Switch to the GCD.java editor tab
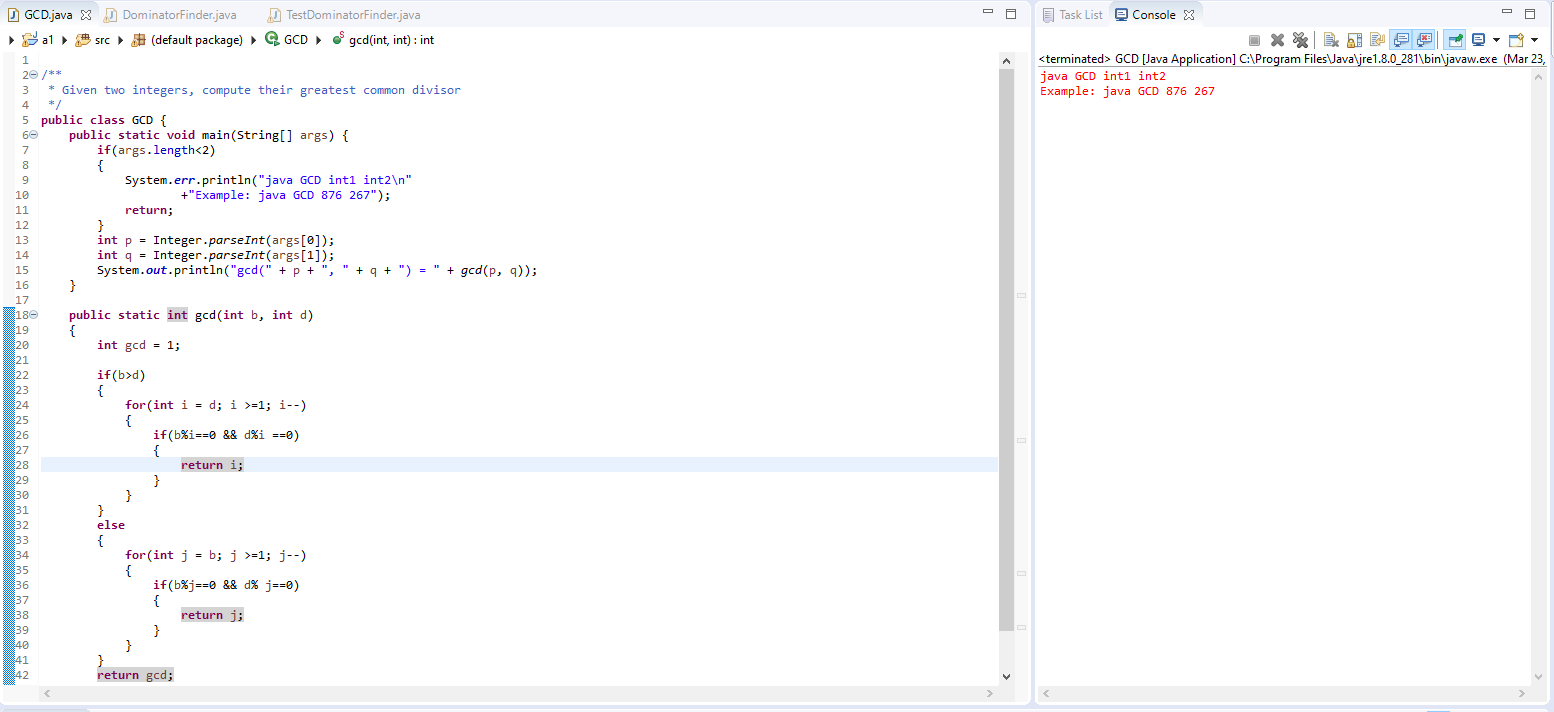Viewport: 1554px width, 712px height. (x=49, y=15)
